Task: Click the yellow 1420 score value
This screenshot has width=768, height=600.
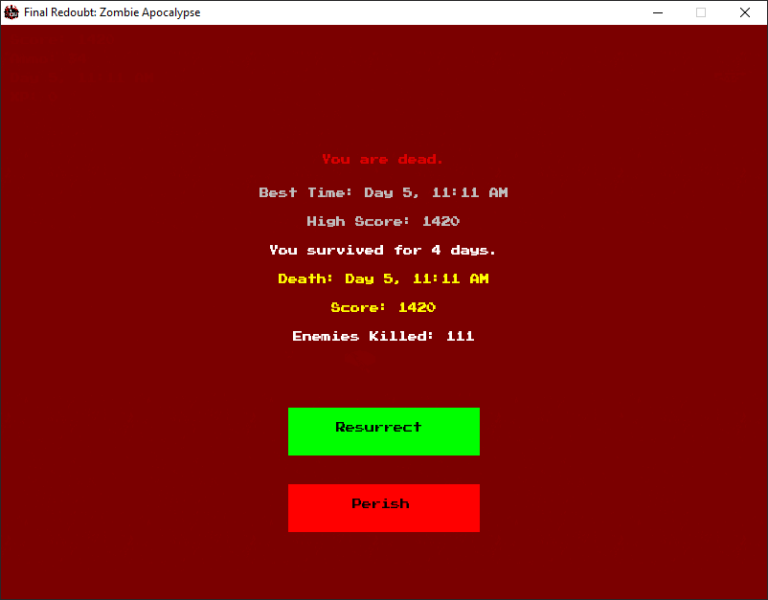Action: 417,308
